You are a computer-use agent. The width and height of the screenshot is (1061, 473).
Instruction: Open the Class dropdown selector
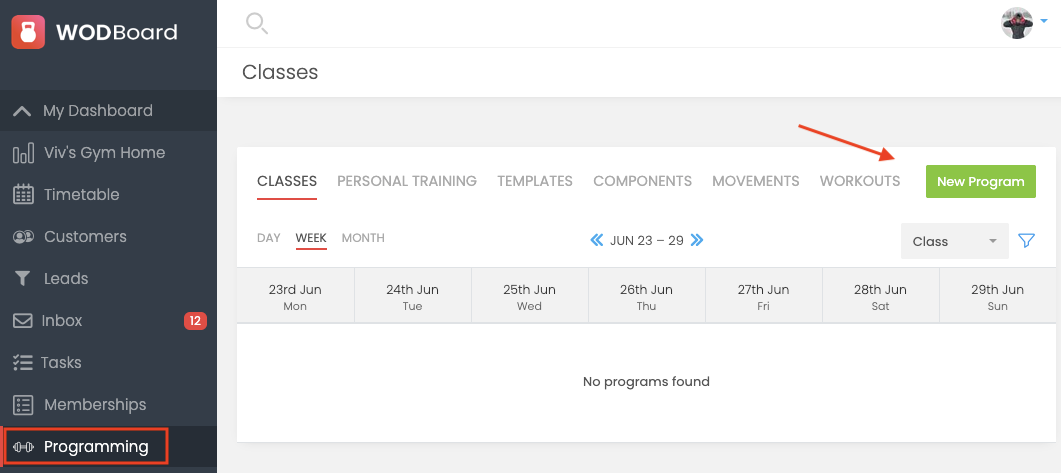tap(954, 241)
